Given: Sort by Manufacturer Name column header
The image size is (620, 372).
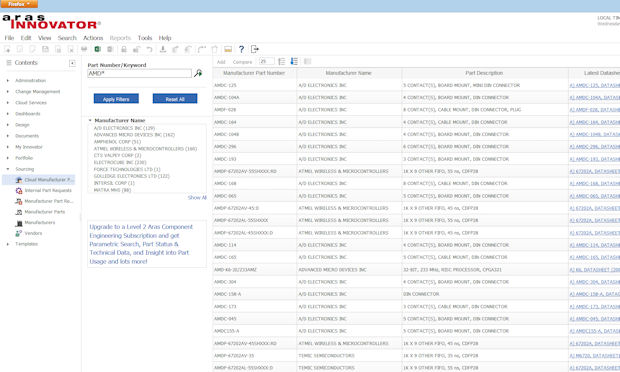Looking at the screenshot, I should click(x=348, y=73).
